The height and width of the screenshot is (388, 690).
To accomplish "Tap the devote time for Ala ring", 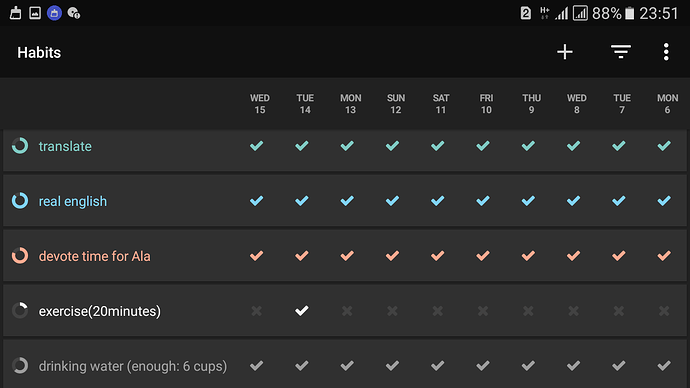I will point(20,256).
